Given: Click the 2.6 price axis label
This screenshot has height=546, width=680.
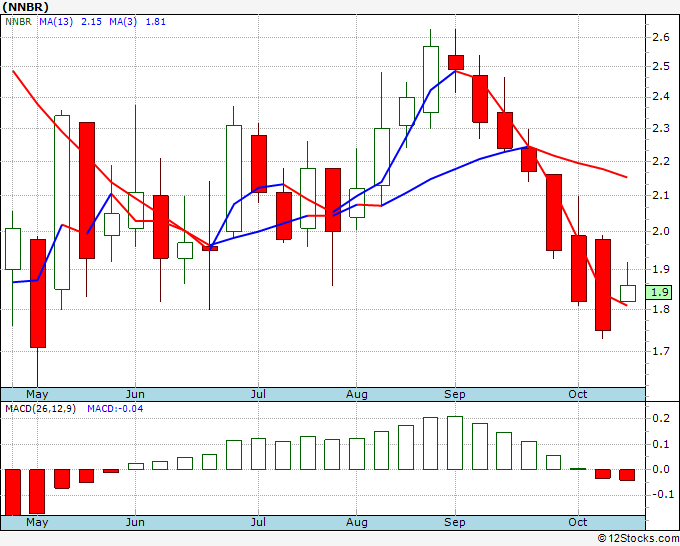Looking at the screenshot, I should (661, 37).
